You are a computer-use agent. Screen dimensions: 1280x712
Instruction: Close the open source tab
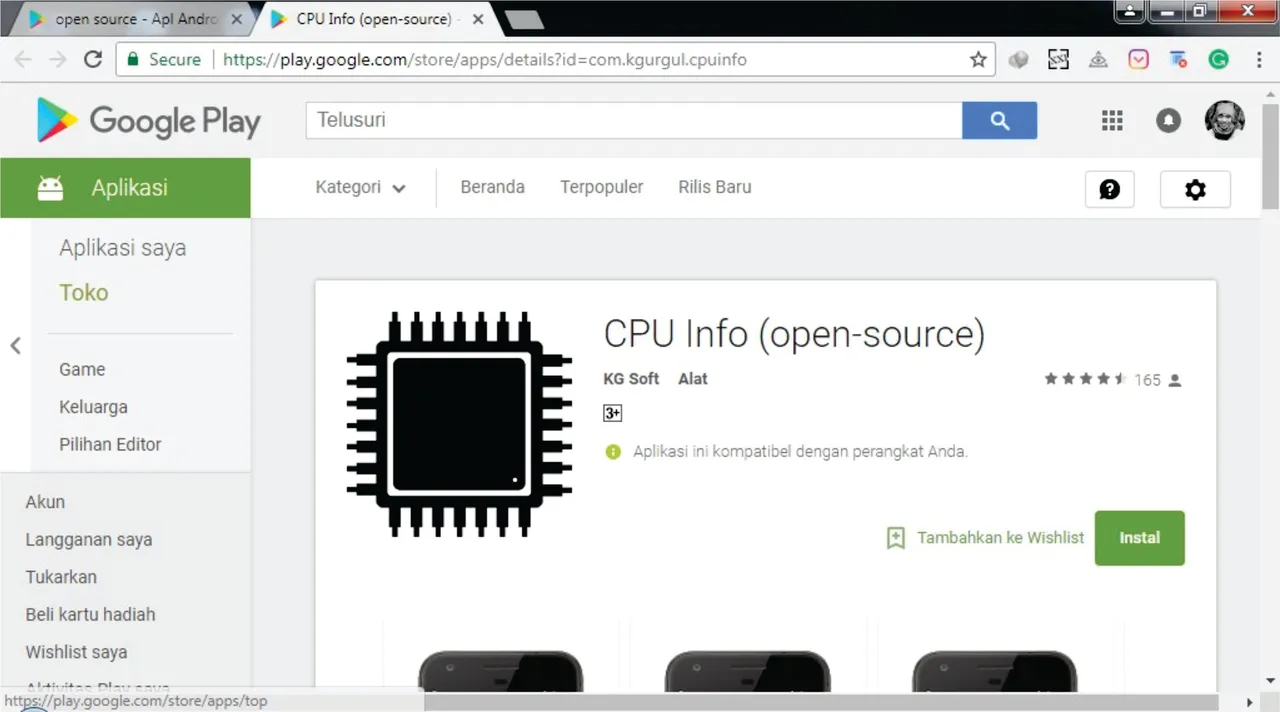click(x=237, y=19)
